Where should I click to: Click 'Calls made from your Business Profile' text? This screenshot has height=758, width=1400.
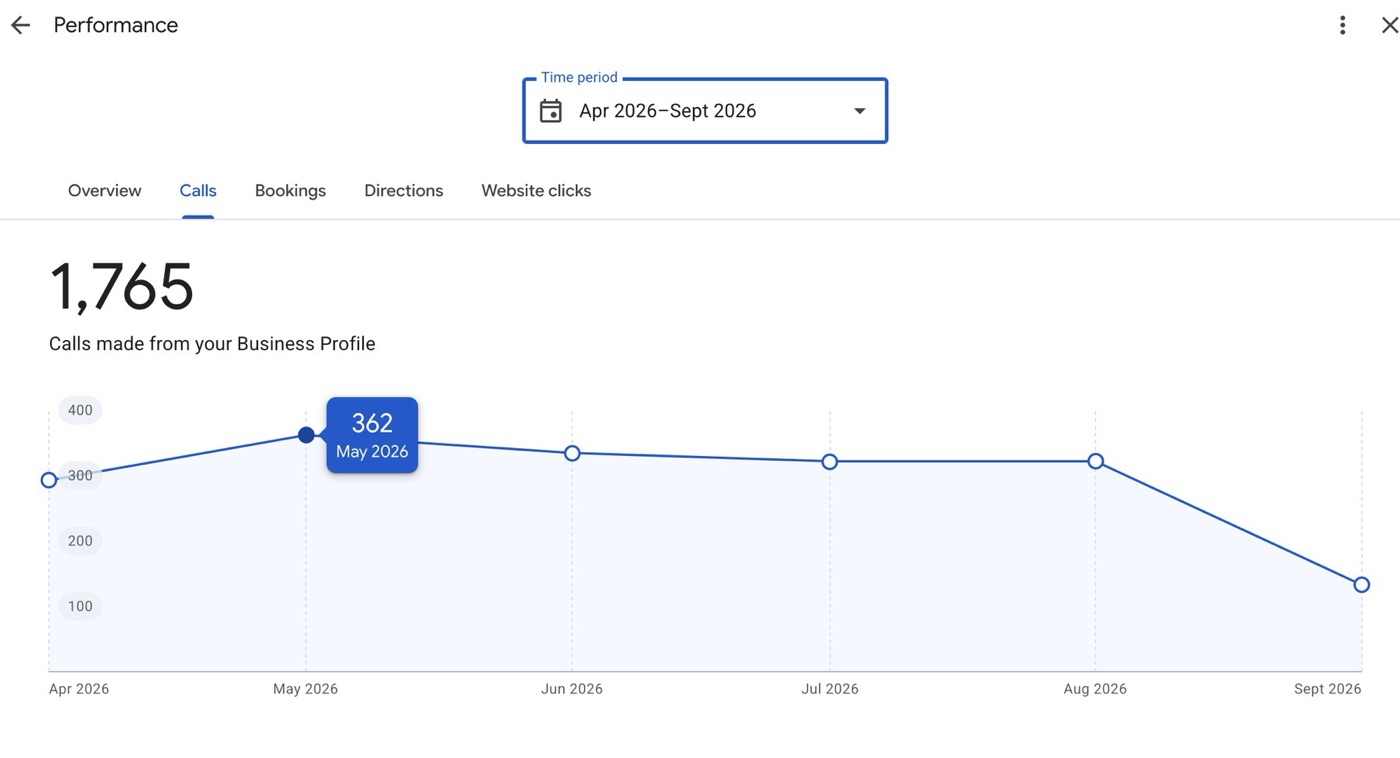coord(212,344)
